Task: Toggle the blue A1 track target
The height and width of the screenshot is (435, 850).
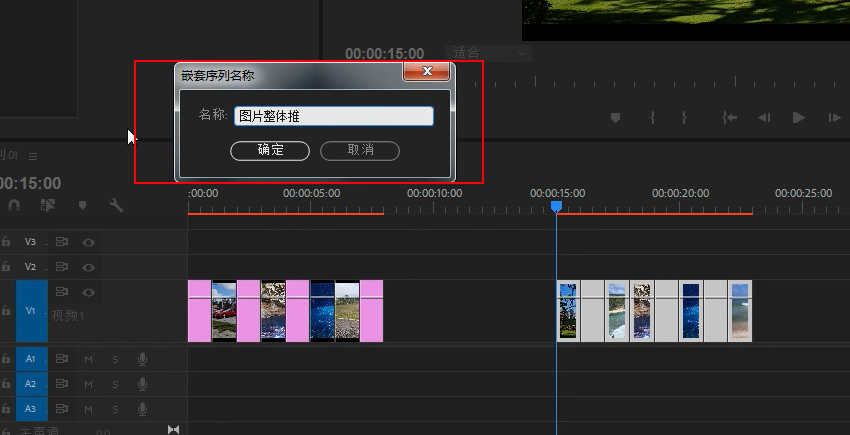Action: [x=32, y=359]
